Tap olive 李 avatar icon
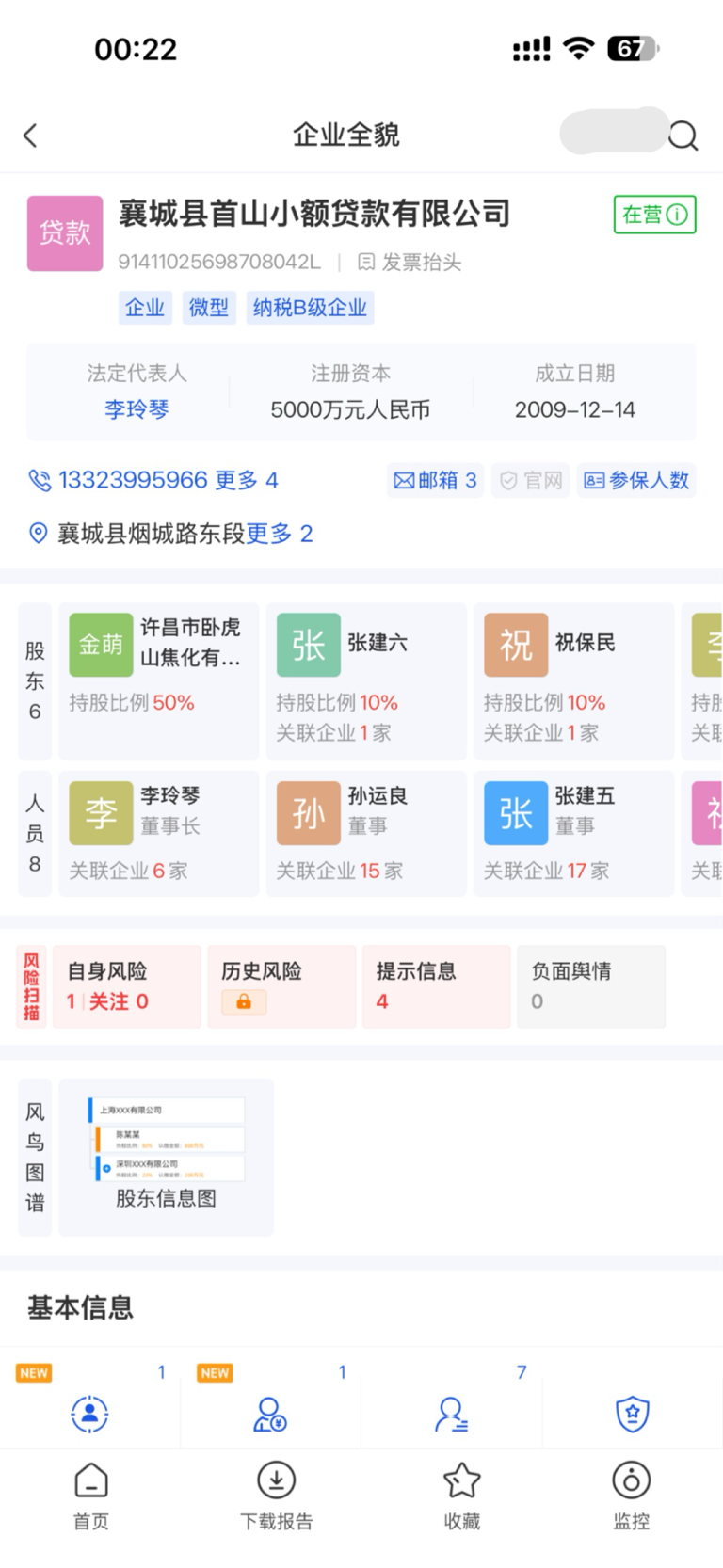Screen dimensions: 723x1568 [101, 813]
